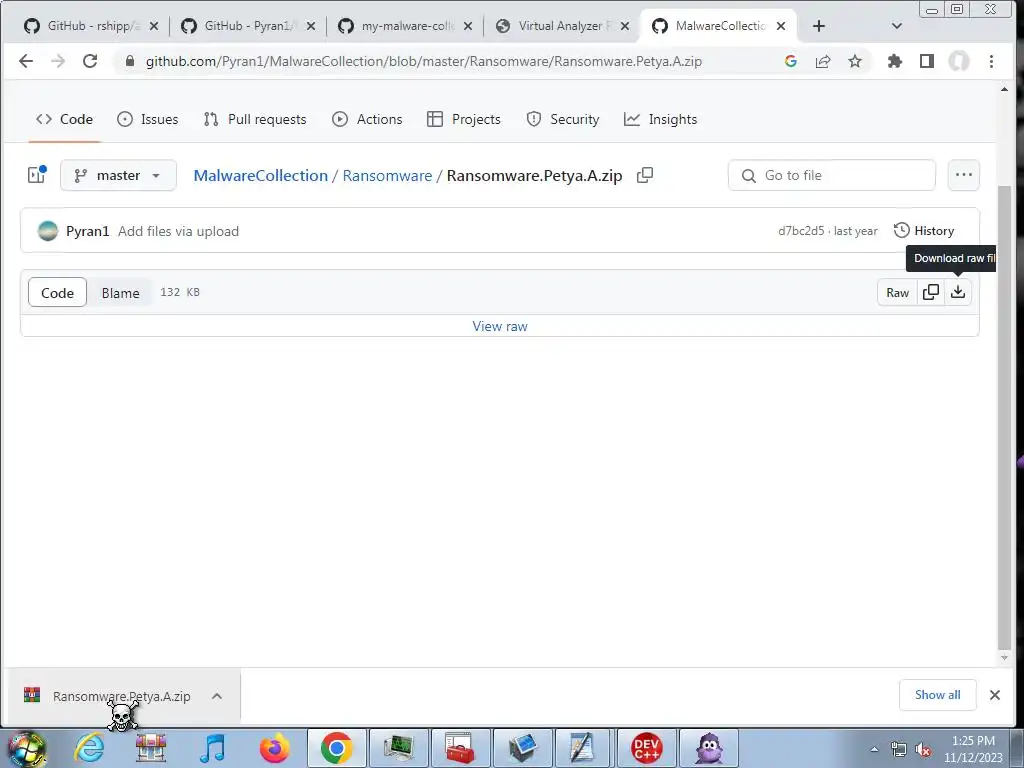Open a new browser tab
The width and height of the screenshot is (1024, 768).
click(x=819, y=26)
